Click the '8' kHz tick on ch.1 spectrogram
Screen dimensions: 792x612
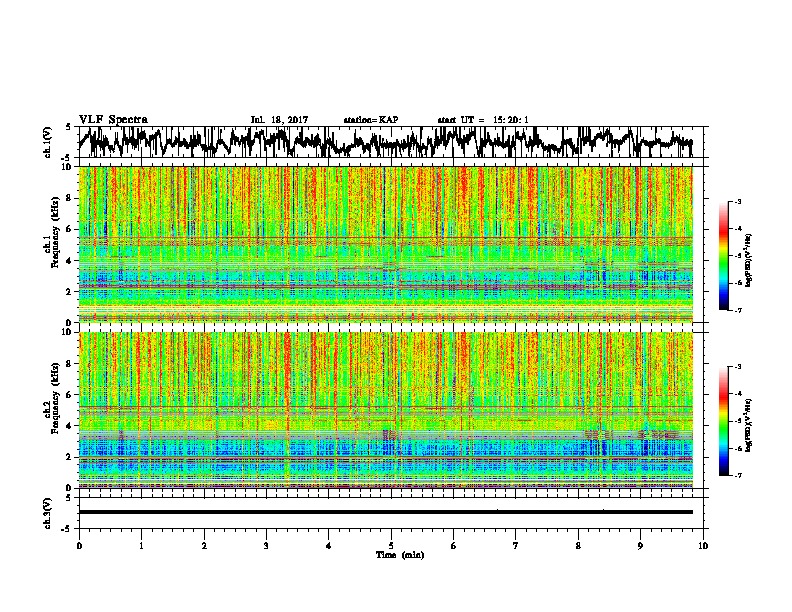point(70,198)
